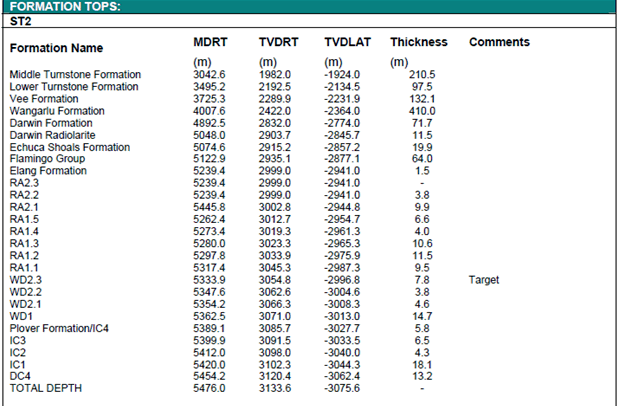The image size is (624, 406).
Task: Select the TVDRT column header
Action: coord(280,42)
